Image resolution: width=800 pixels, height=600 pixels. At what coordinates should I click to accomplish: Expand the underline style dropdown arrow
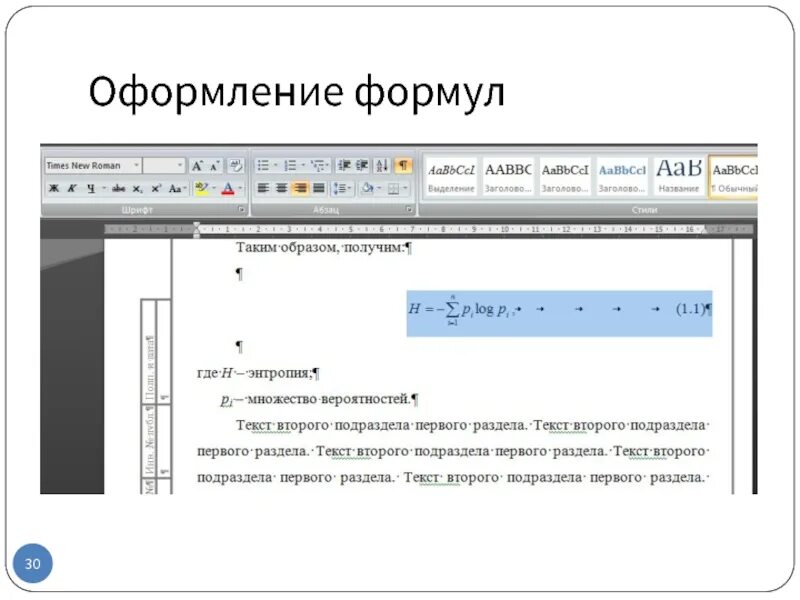click(x=104, y=189)
